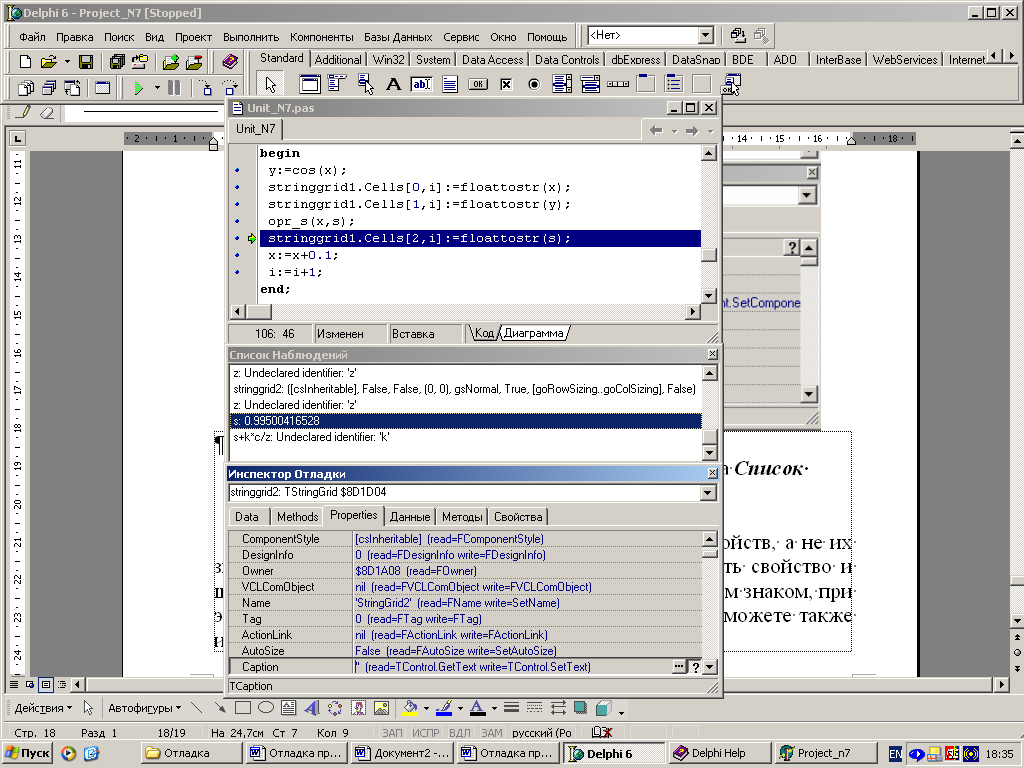Switch to the Диаграмма tab in editor
The image size is (1024, 768).
pos(533,333)
